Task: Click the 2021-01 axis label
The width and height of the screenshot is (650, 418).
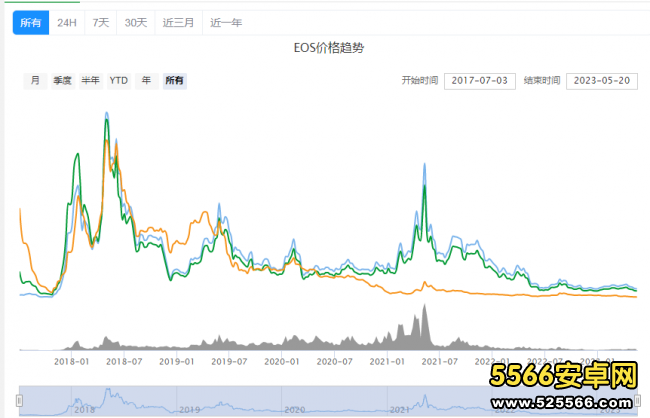Action: (x=387, y=362)
